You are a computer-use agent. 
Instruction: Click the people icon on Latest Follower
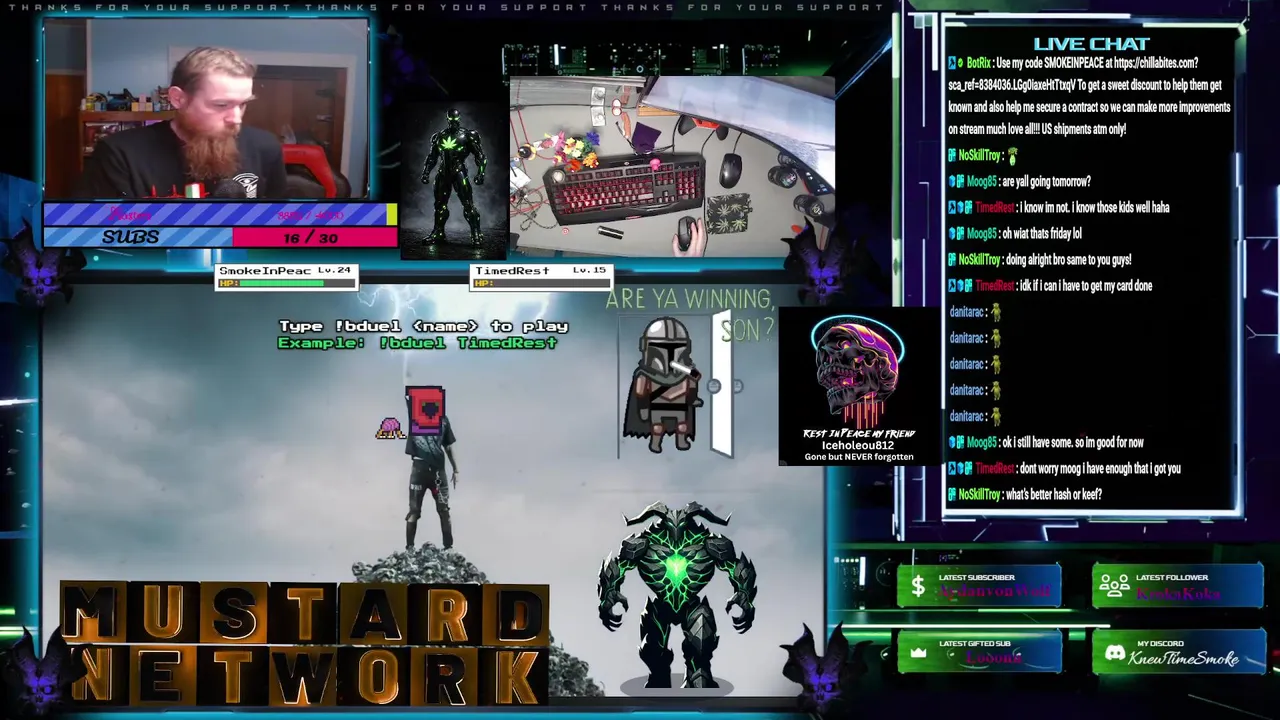coord(1114,586)
